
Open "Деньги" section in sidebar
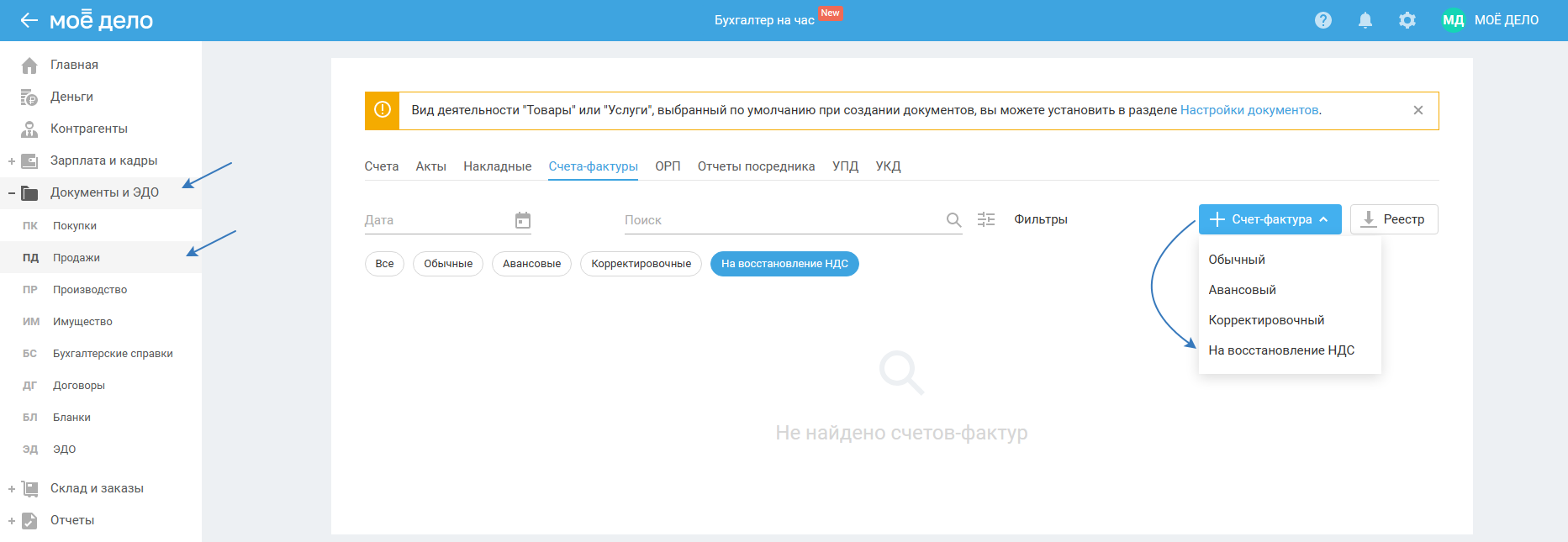tap(71, 97)
